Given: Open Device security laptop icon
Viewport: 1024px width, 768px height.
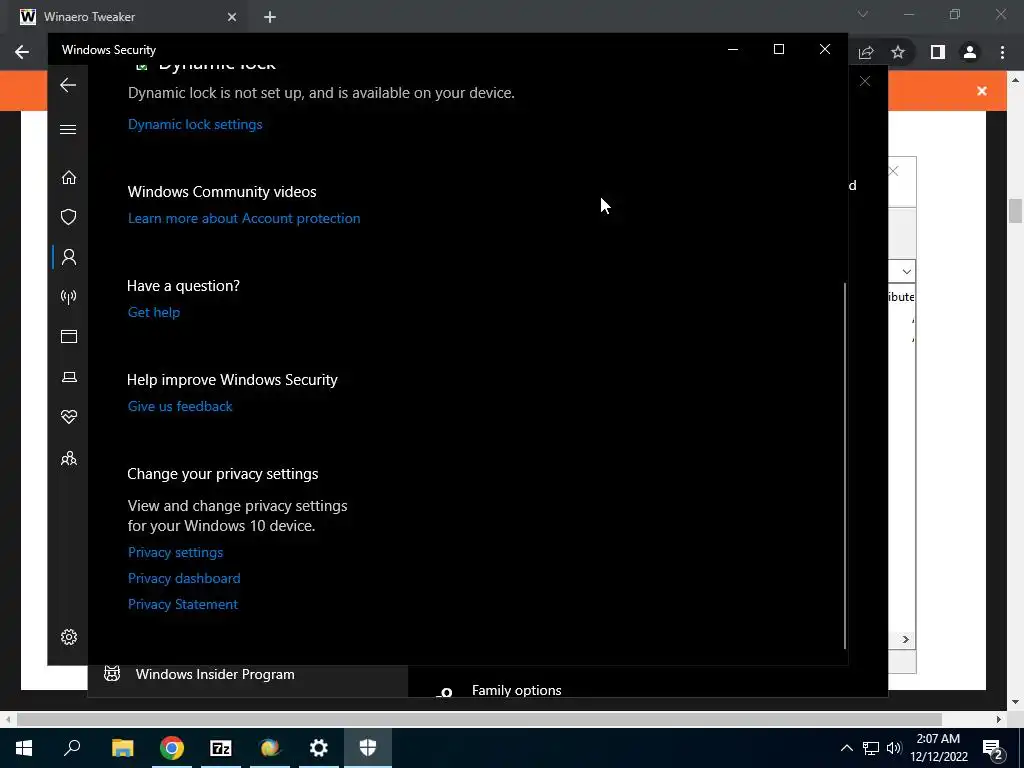Looking at the screenshot, I should tap(69, 377).
